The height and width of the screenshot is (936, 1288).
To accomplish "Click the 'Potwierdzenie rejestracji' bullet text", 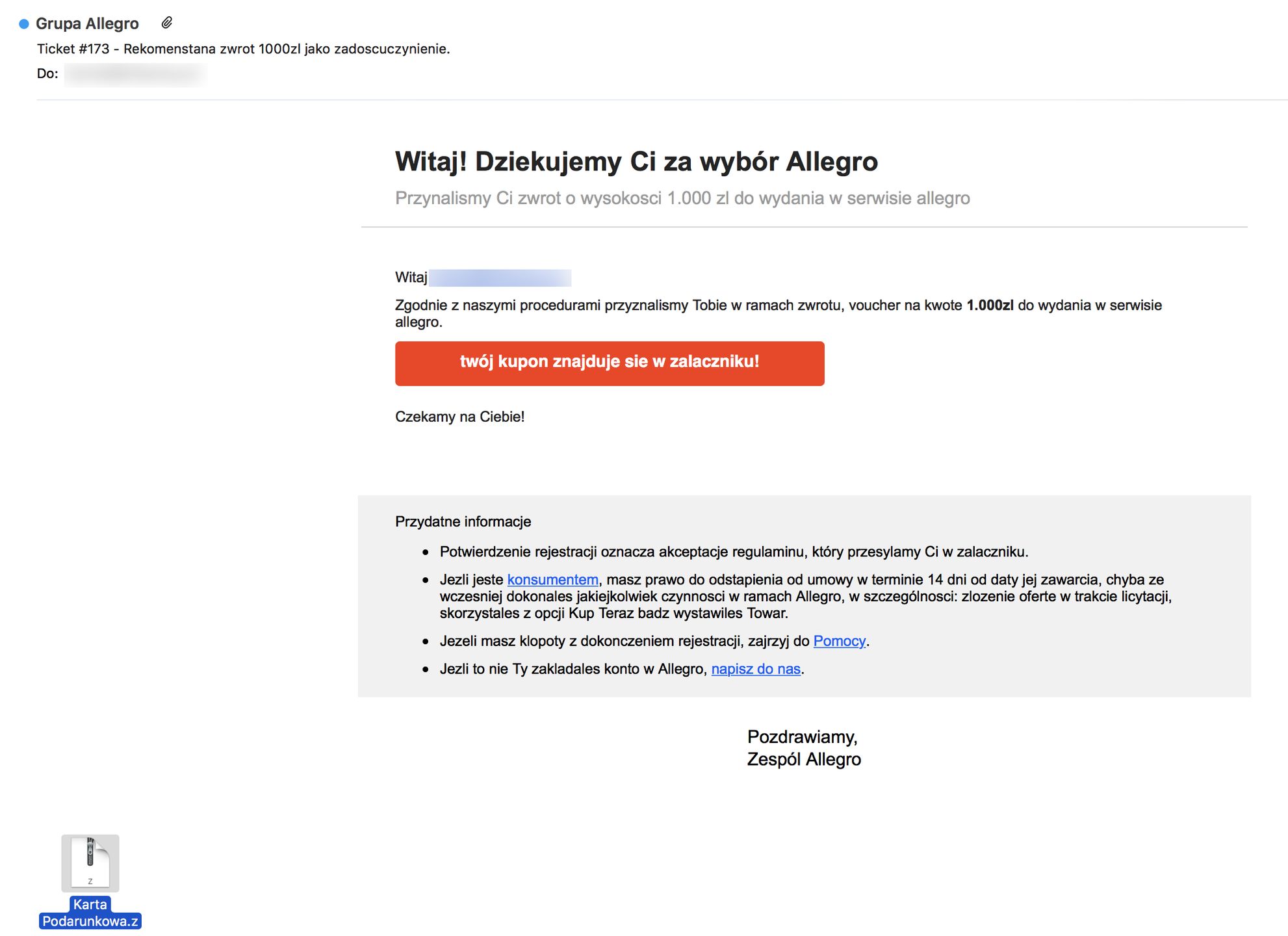I will coord(733,552).
